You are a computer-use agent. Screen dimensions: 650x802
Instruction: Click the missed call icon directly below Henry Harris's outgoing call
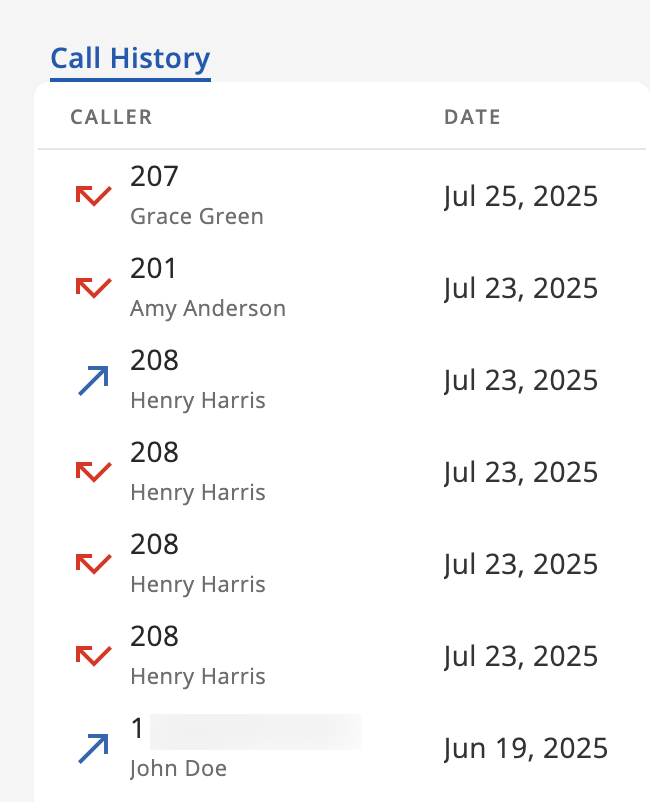click(x=93, y=472)
